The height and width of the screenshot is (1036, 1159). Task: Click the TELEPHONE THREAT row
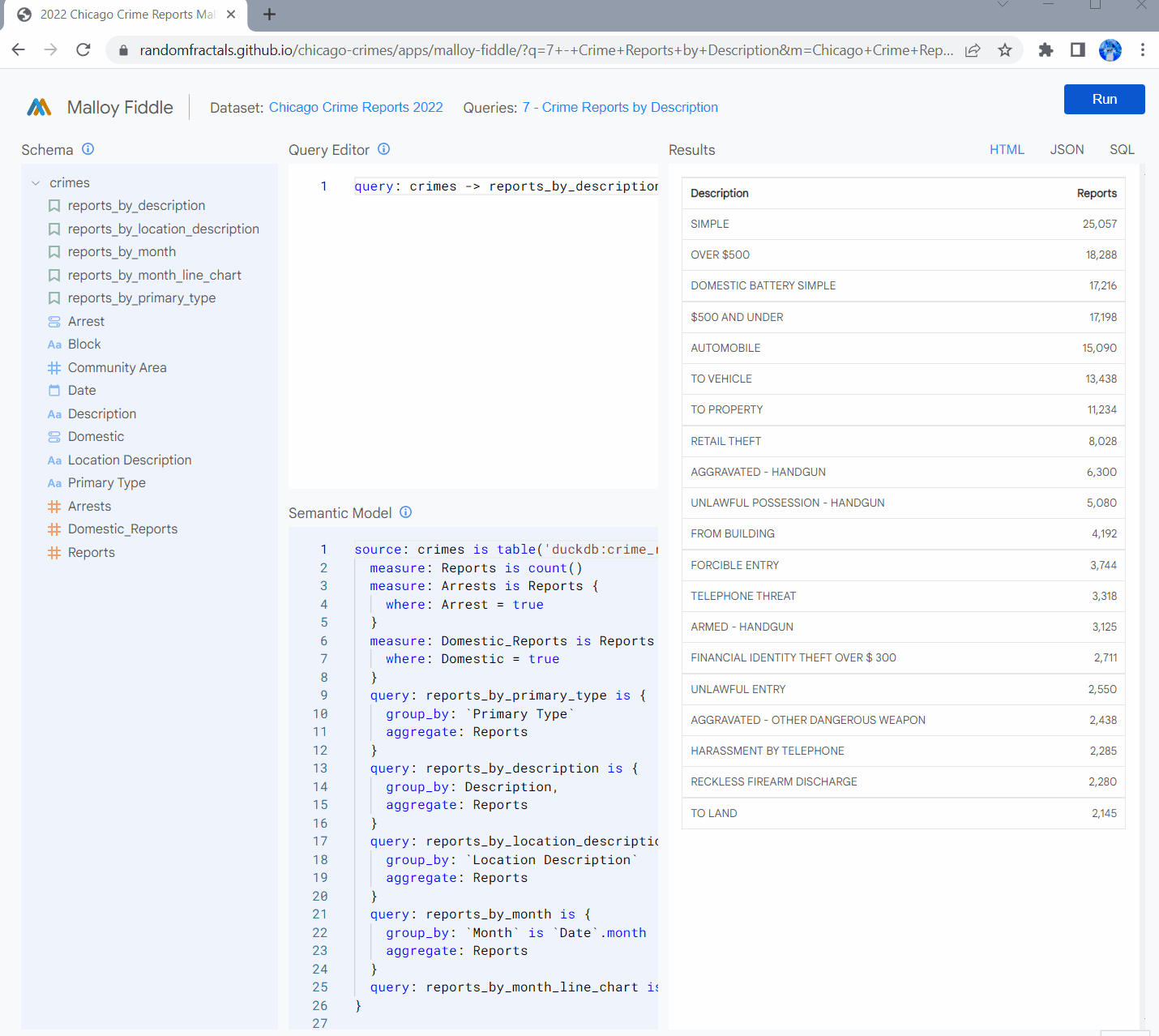coord(903,596)
